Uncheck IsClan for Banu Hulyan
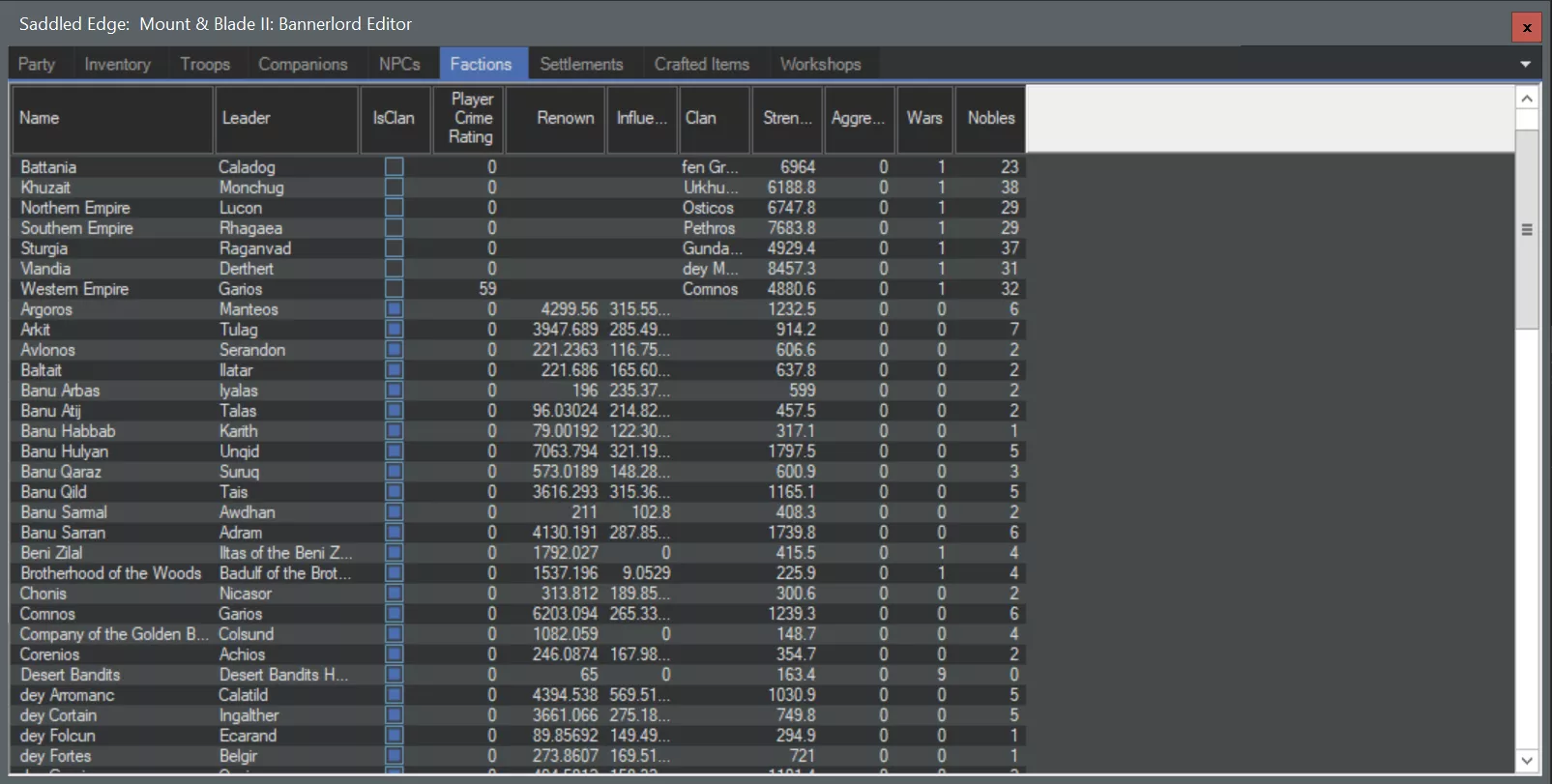Viewport: 1552px width, 784px height. pyautogui.click(x=394, y=451)
